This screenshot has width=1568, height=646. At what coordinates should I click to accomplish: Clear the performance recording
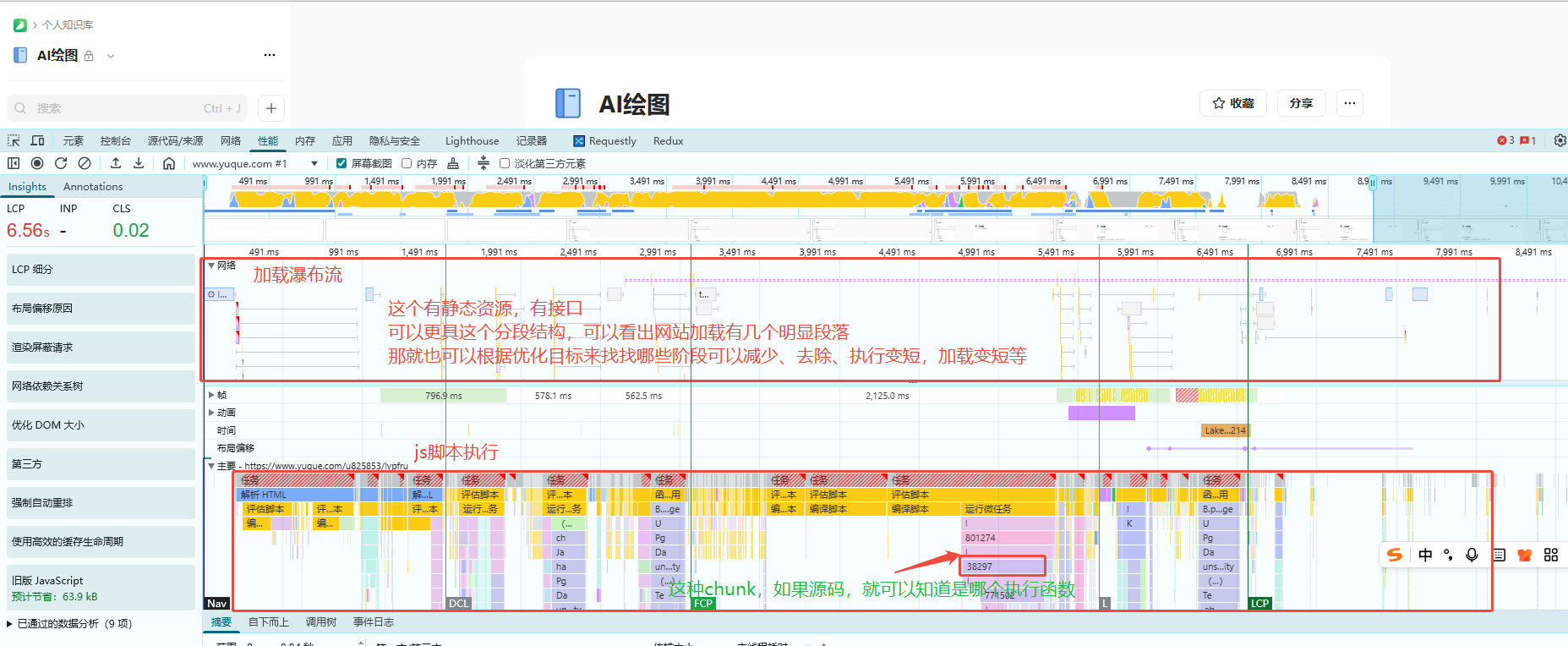click(x=85, y=163)
